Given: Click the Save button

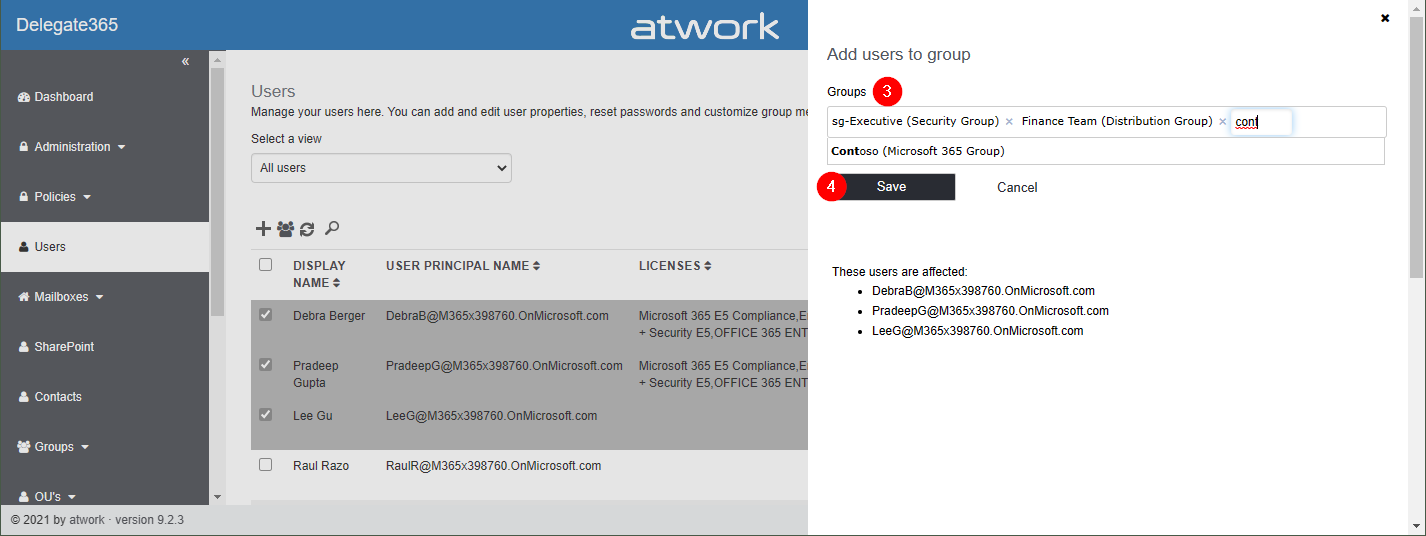Looking at the screenshot, I should click(891, 187).
